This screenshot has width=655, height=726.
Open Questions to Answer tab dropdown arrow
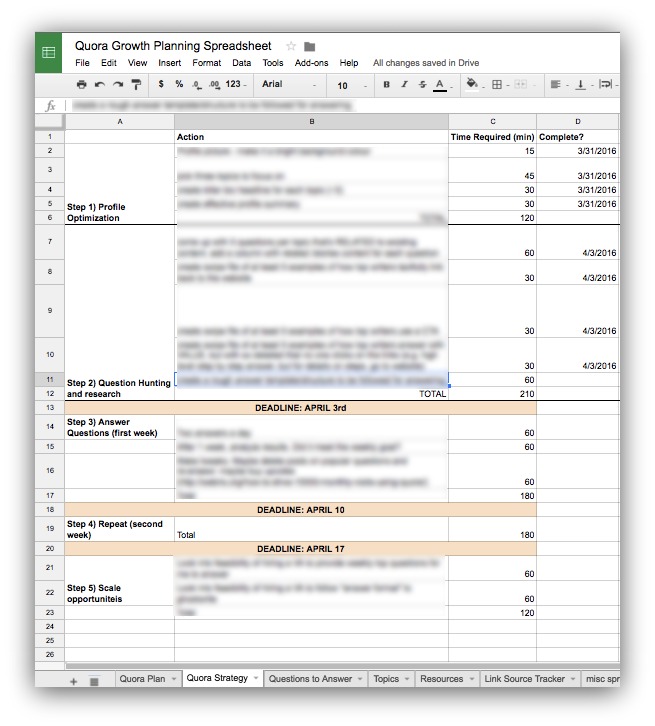click(x=360, y=679)
